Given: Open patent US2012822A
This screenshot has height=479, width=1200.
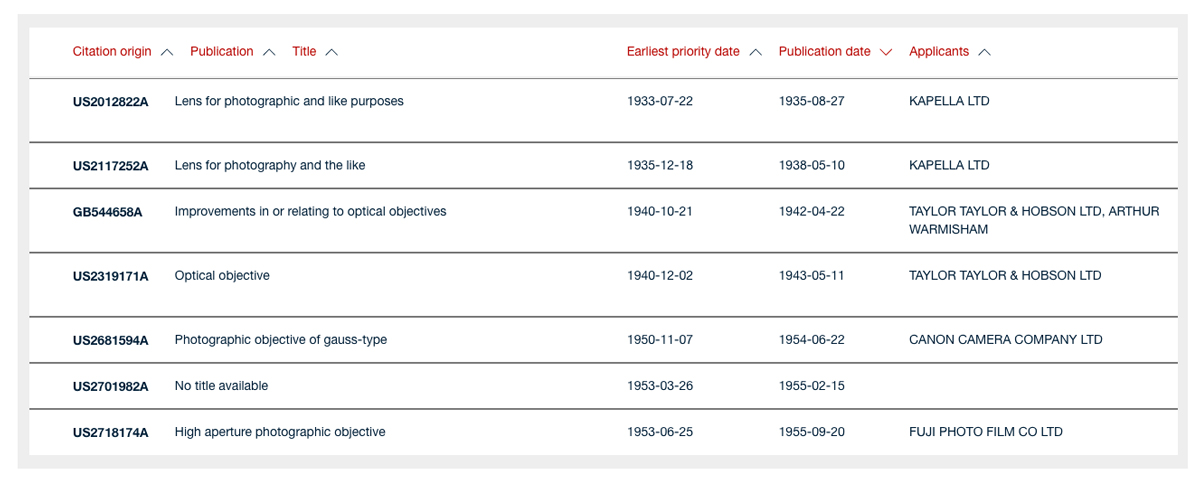Looking at the screenshot, I should pyautogui.click(x=111, y=102).
